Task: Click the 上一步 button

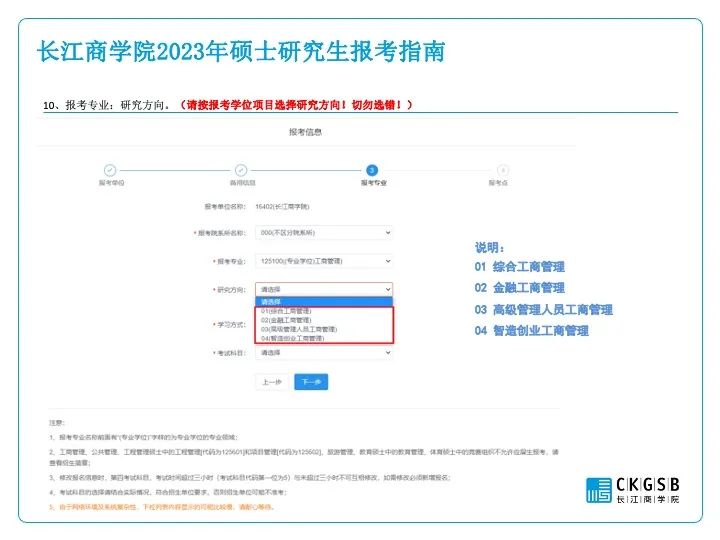Action: coord(272,382)
